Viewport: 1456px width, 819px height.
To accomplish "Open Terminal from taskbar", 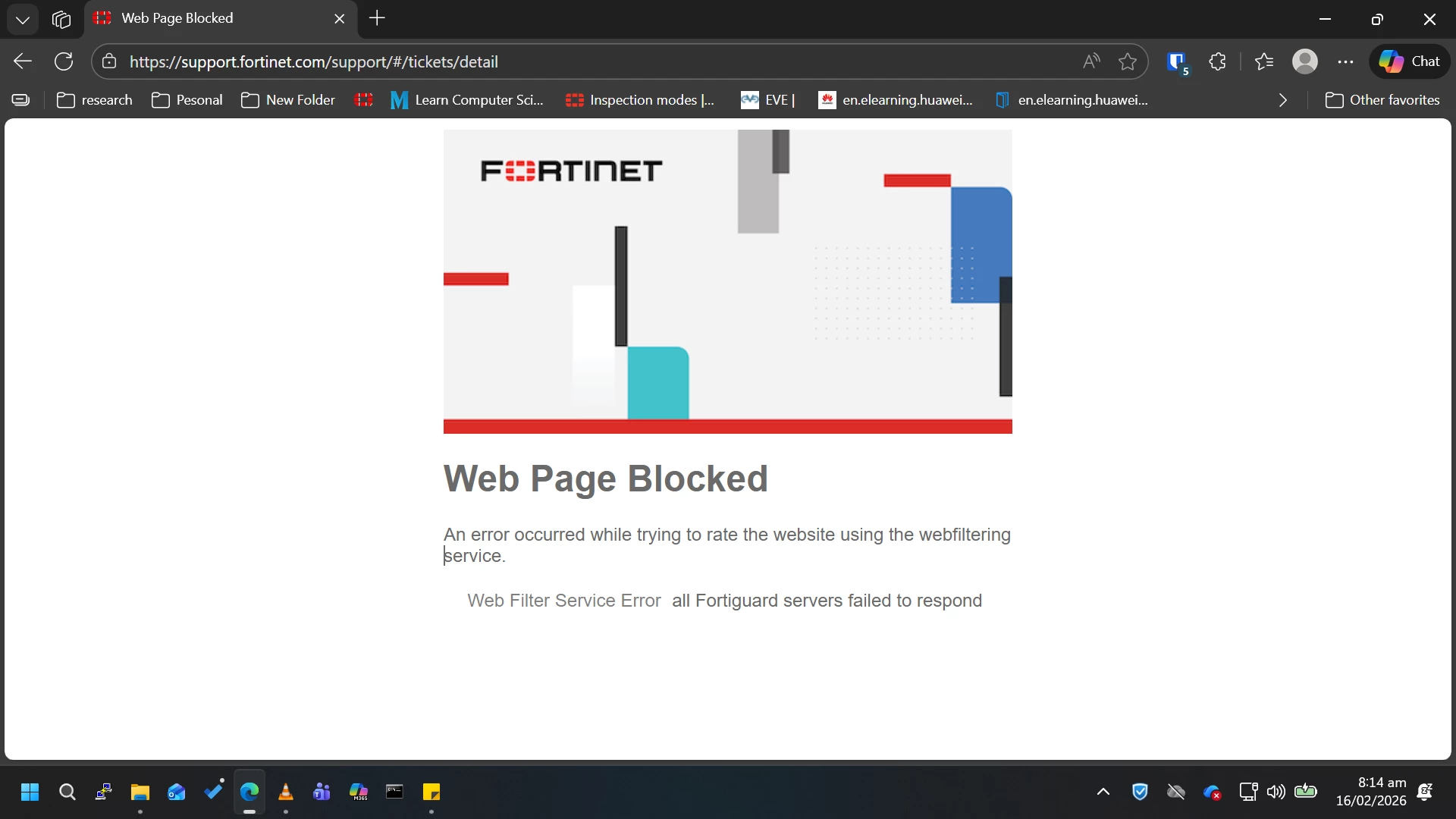I will pos(395,792).
